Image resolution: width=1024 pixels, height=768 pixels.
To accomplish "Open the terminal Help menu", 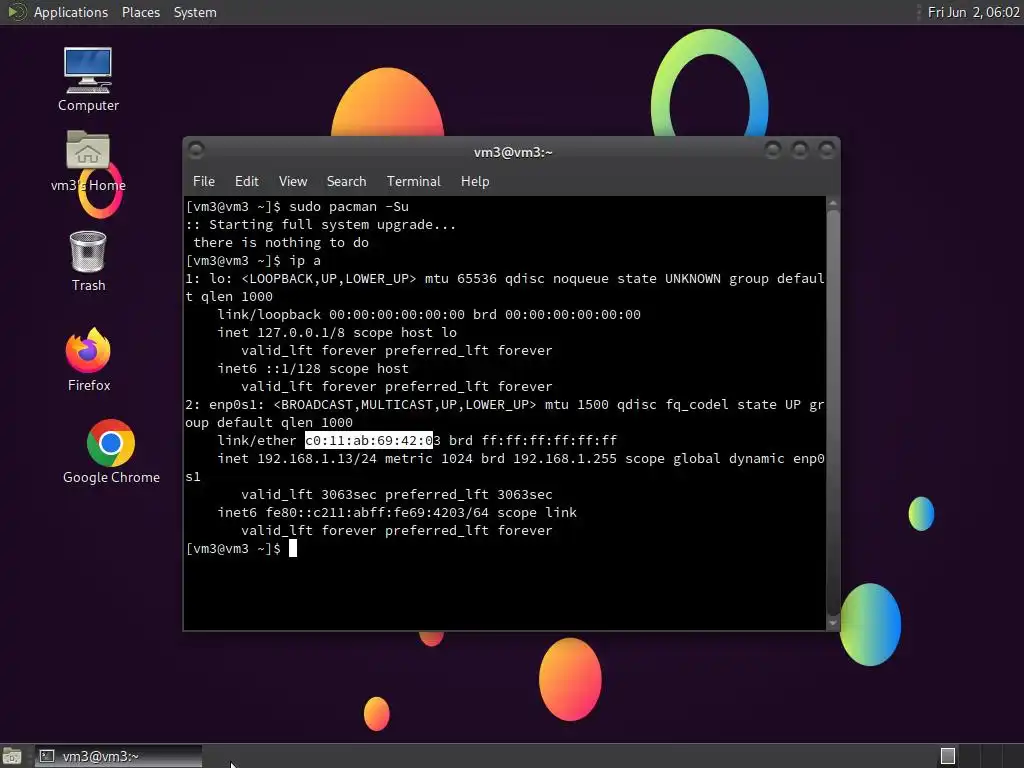I will pos(475,182).
